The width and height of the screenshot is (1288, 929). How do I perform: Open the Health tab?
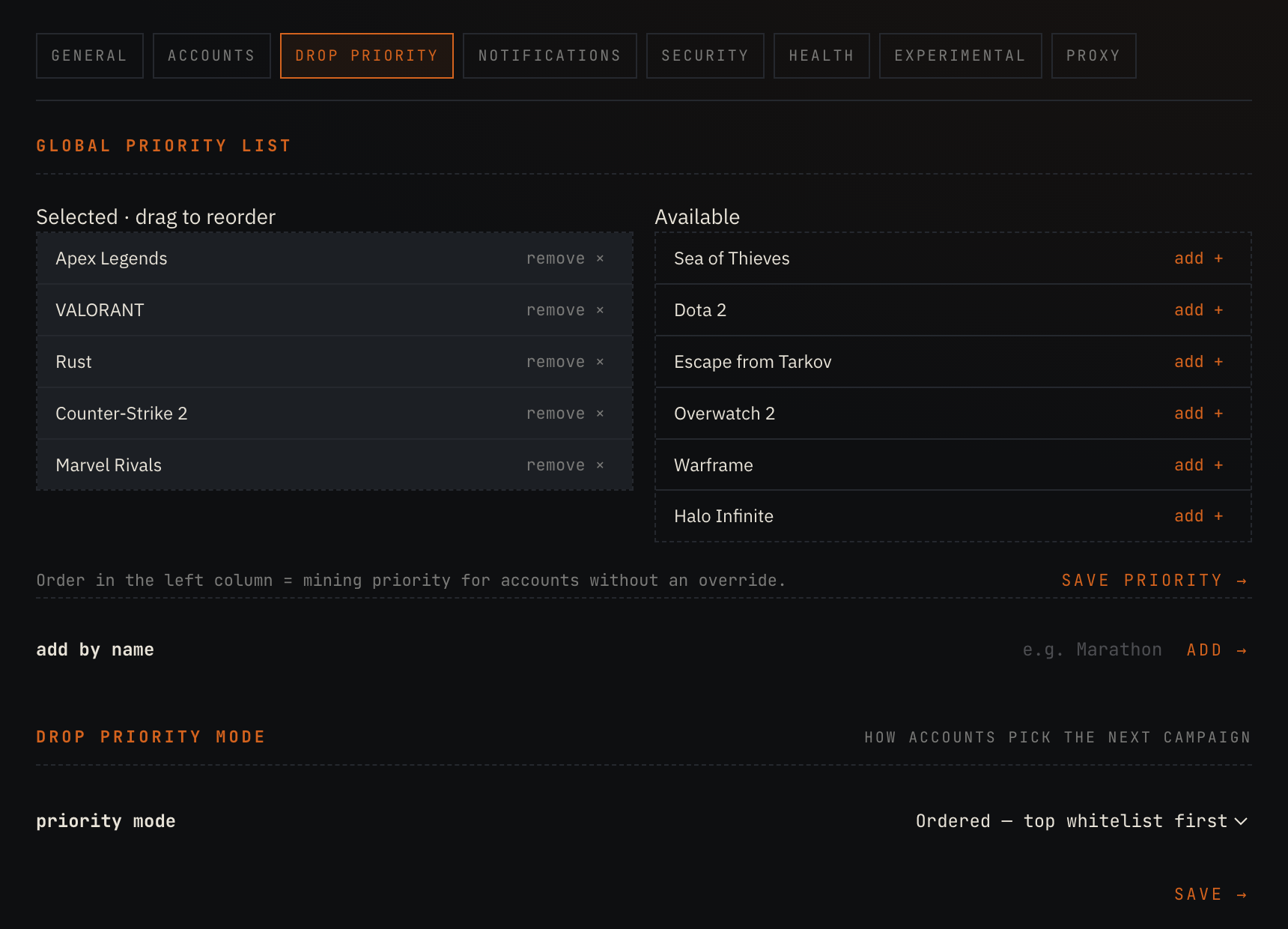pyautogui.click(x=821, y=55)
